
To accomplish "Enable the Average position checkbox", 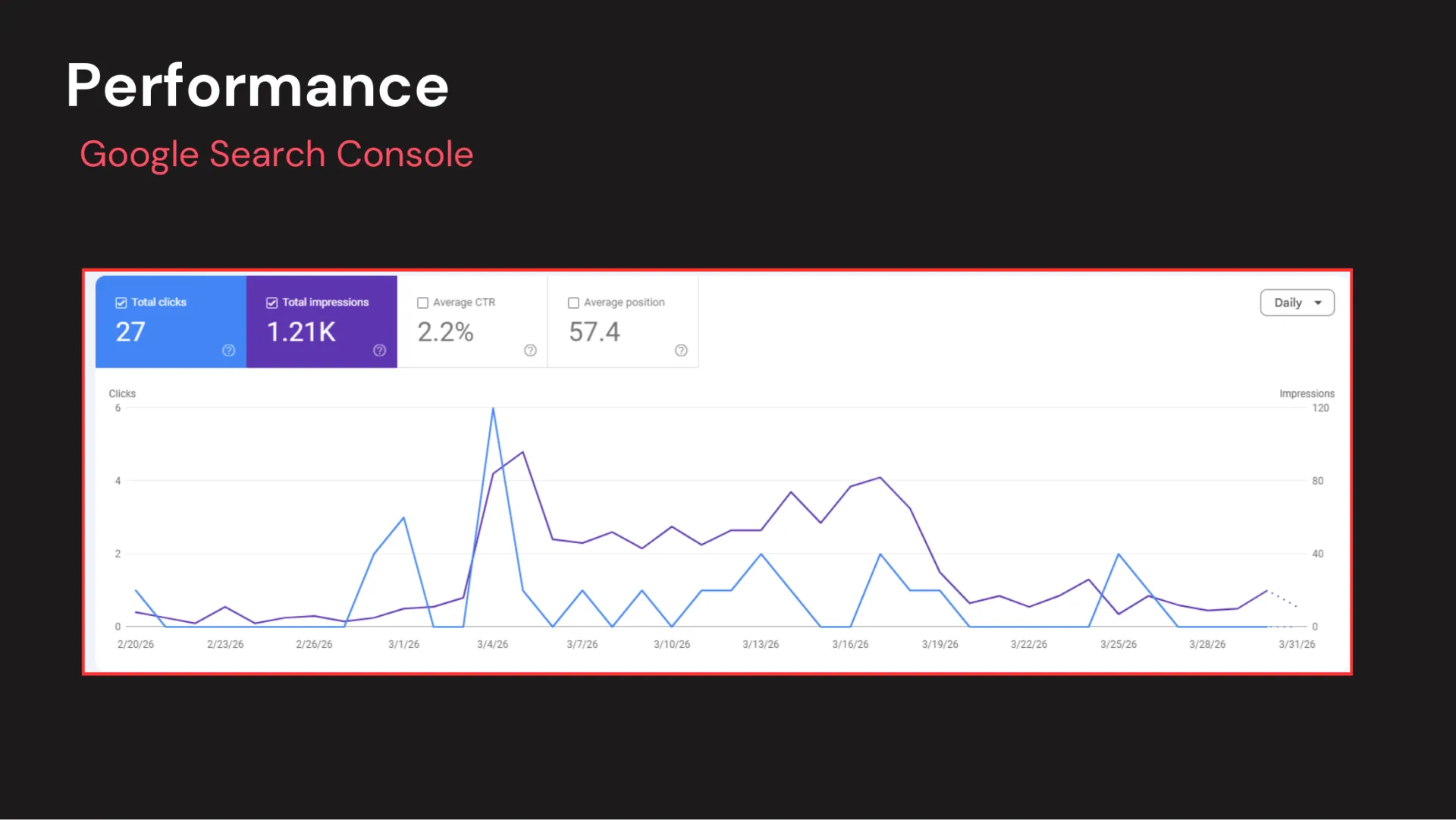I will [573, 303].
